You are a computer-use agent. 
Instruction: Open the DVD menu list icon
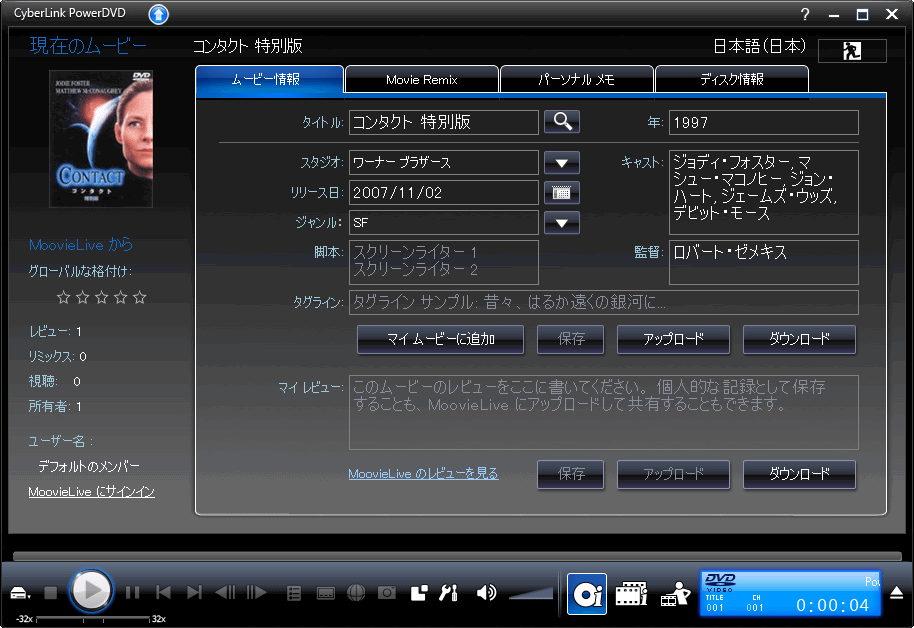[294, 594]
